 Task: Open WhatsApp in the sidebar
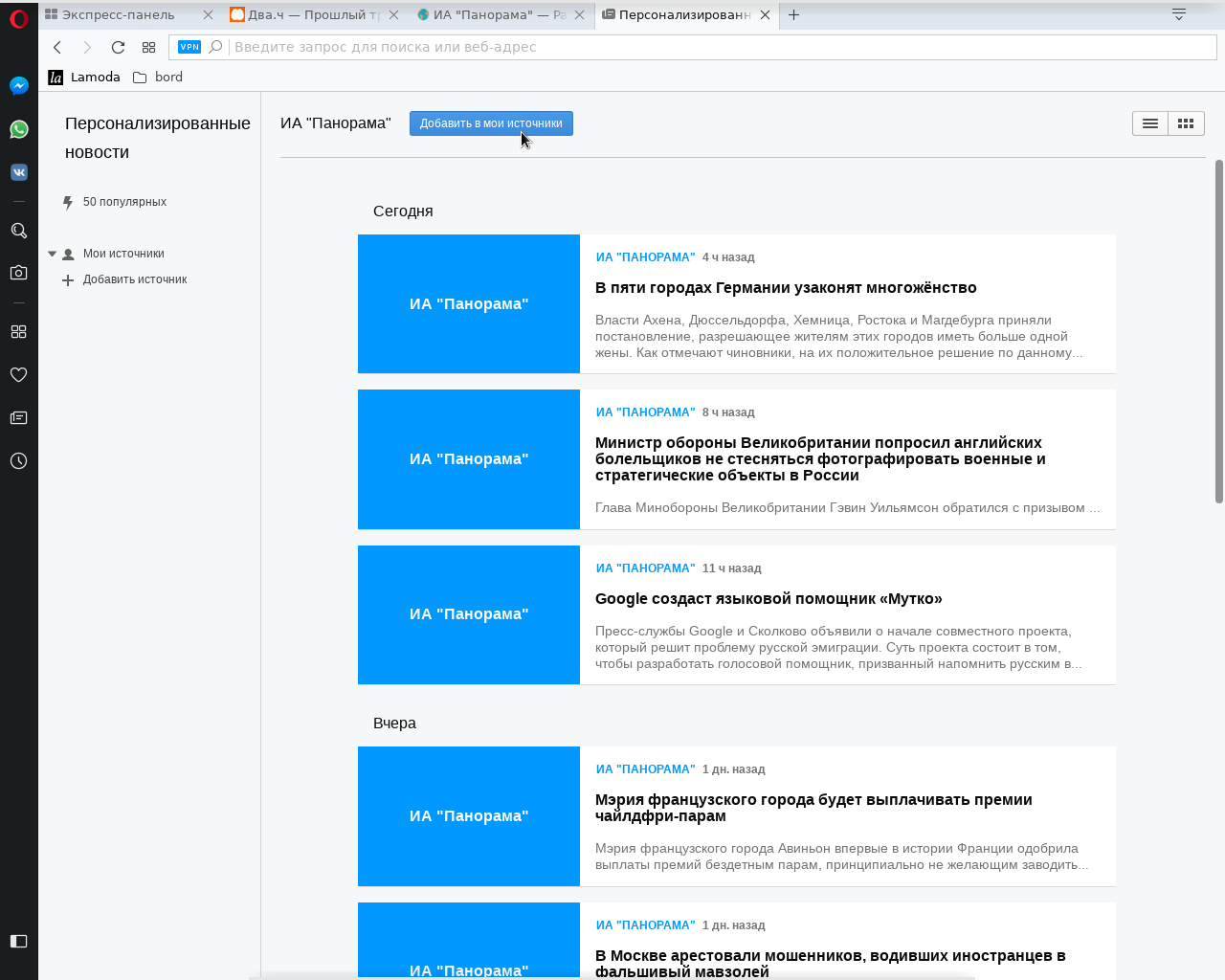pyautogui.click(x=19, y=129)
